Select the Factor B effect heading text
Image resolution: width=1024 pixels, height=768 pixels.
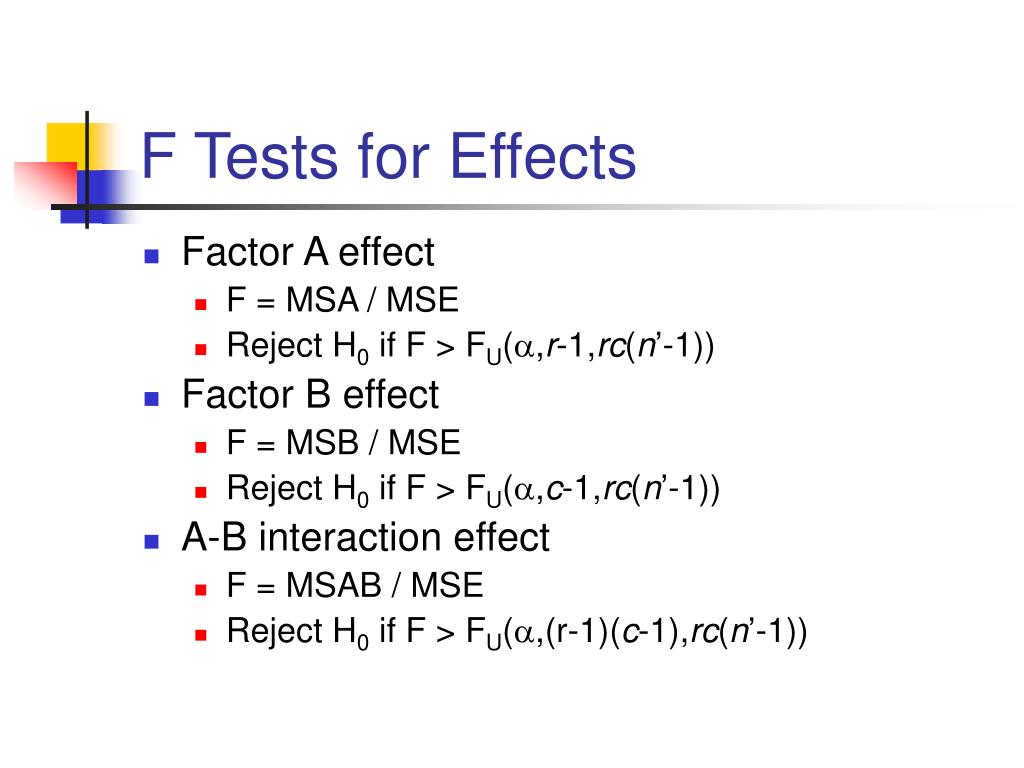click(310, 394)
